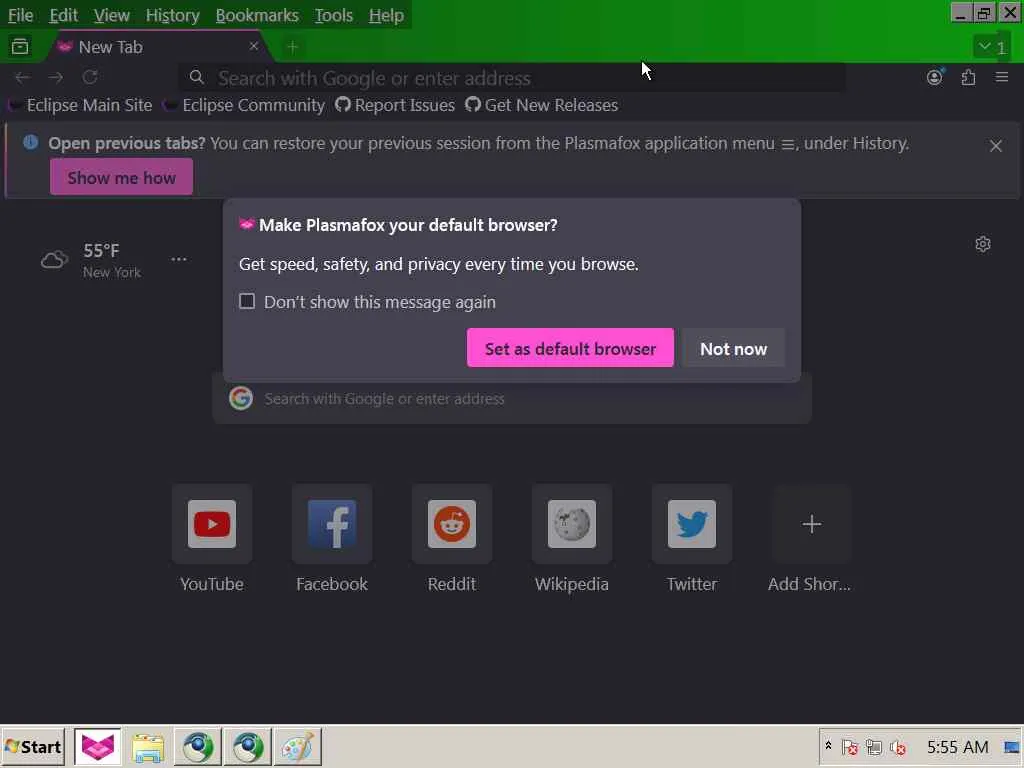Open the extensions puzzle icon
This screenshot has width=1024, height=768.
click(x=968, y=78)
